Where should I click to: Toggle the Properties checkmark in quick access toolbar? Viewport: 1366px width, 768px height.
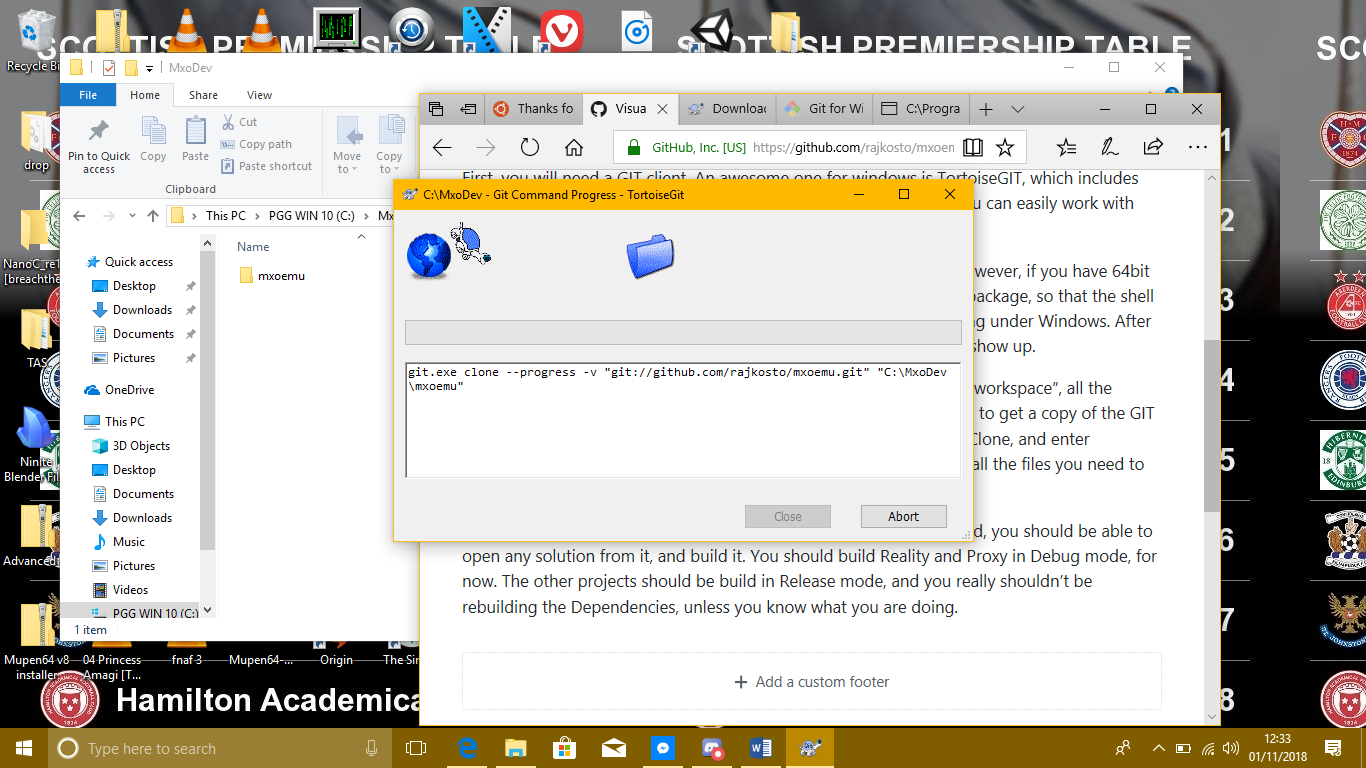(x=109, y=68)
